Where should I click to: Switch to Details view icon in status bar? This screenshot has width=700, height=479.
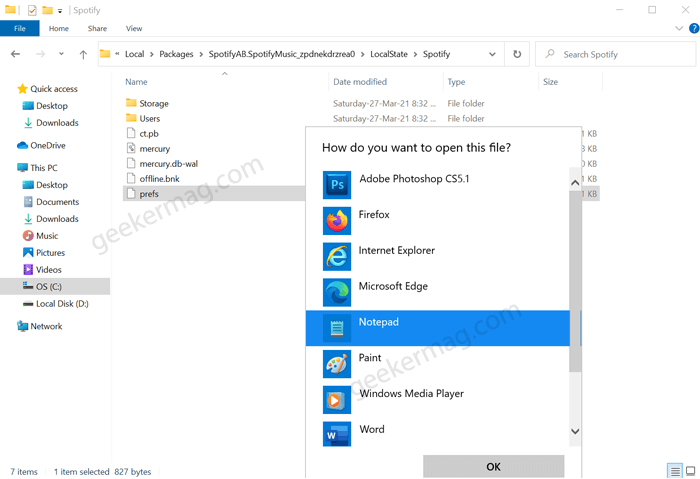click(x=675, y=471)
